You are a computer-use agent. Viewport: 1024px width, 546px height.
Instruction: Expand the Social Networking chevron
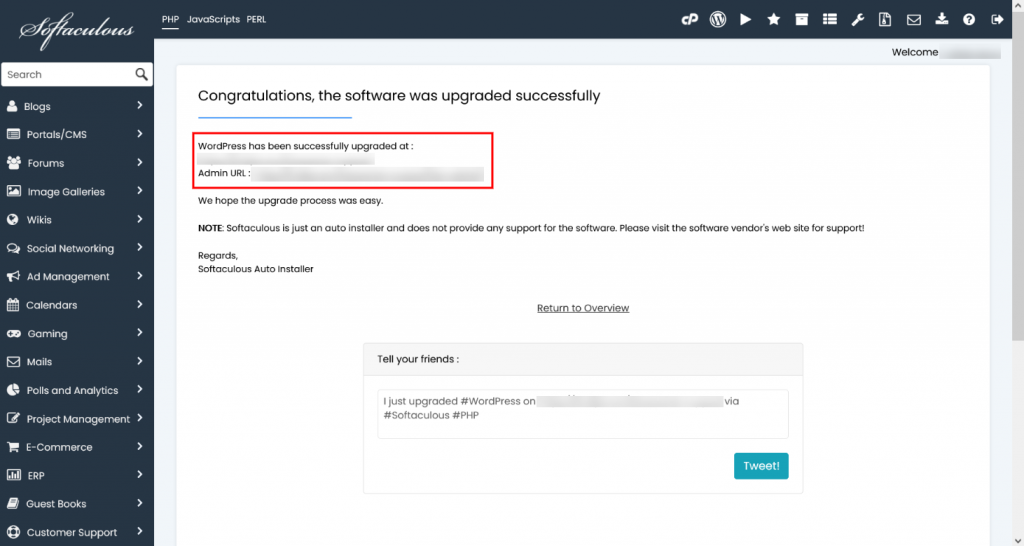pos(140,248)
